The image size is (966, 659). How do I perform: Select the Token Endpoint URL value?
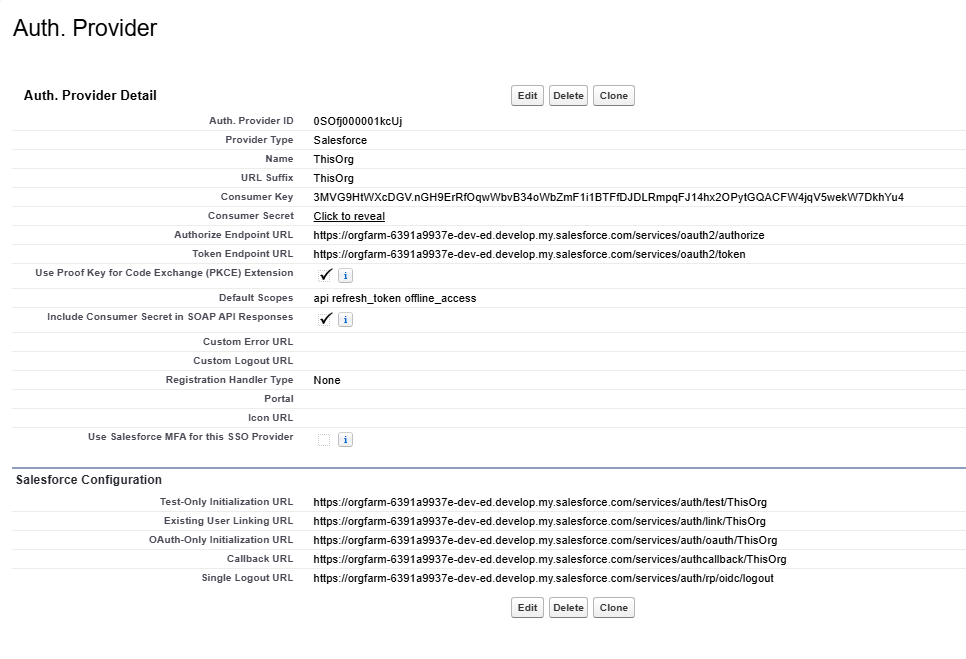pyautogui.click(x=529, y=254)
